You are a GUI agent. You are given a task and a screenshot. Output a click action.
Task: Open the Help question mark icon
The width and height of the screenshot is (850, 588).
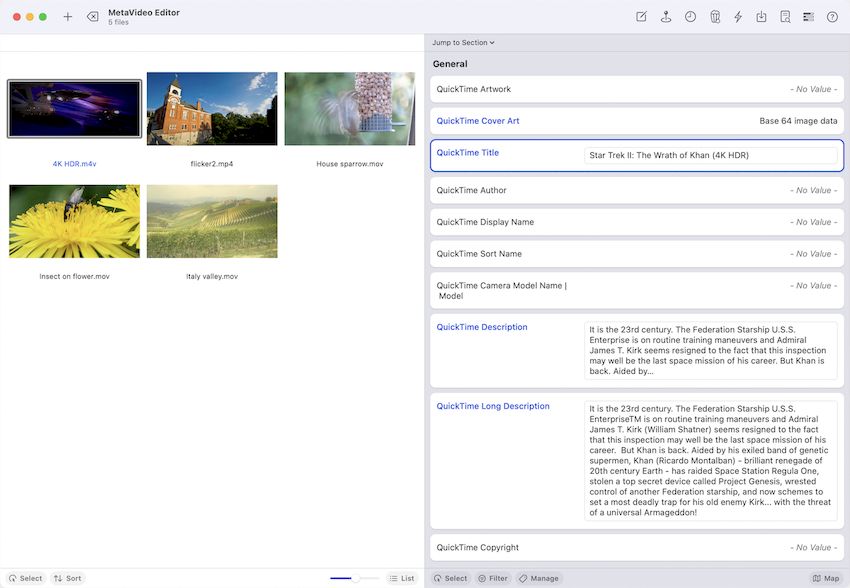pos(832,16)
